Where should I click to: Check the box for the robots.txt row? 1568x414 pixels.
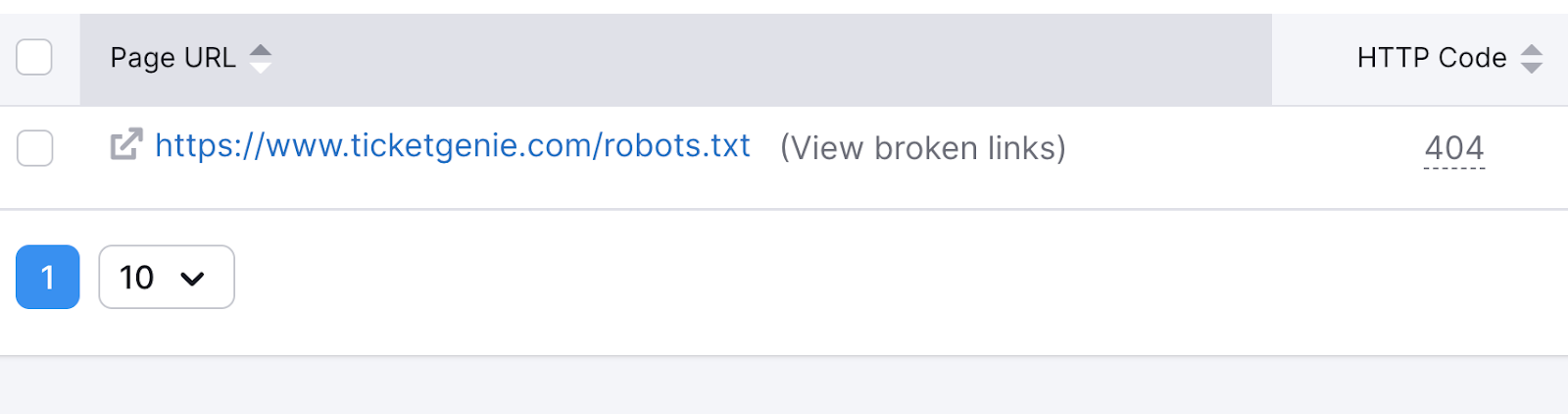(x=35, y=148)
